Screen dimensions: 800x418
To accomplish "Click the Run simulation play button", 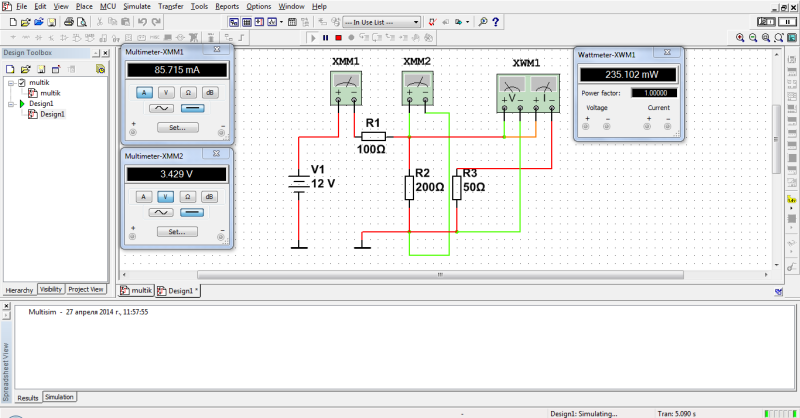I will coord(313,38).
